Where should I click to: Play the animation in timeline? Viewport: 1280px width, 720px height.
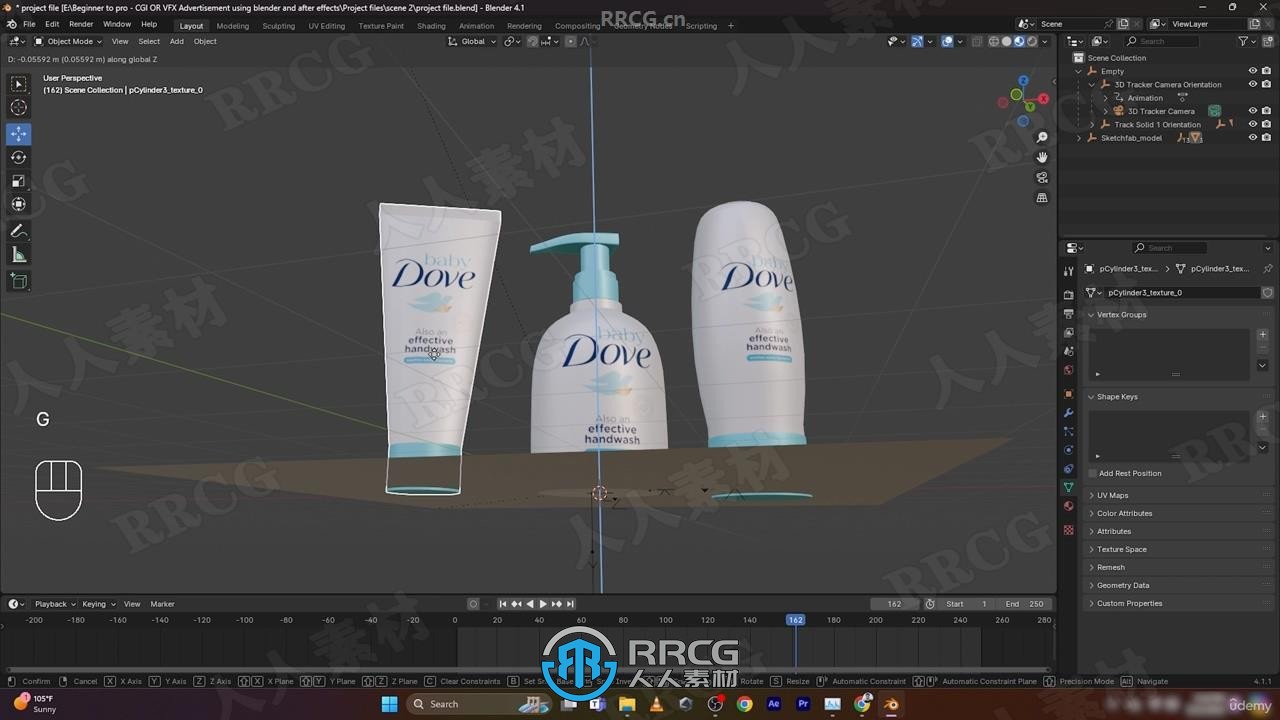click(x=543, y=604)
